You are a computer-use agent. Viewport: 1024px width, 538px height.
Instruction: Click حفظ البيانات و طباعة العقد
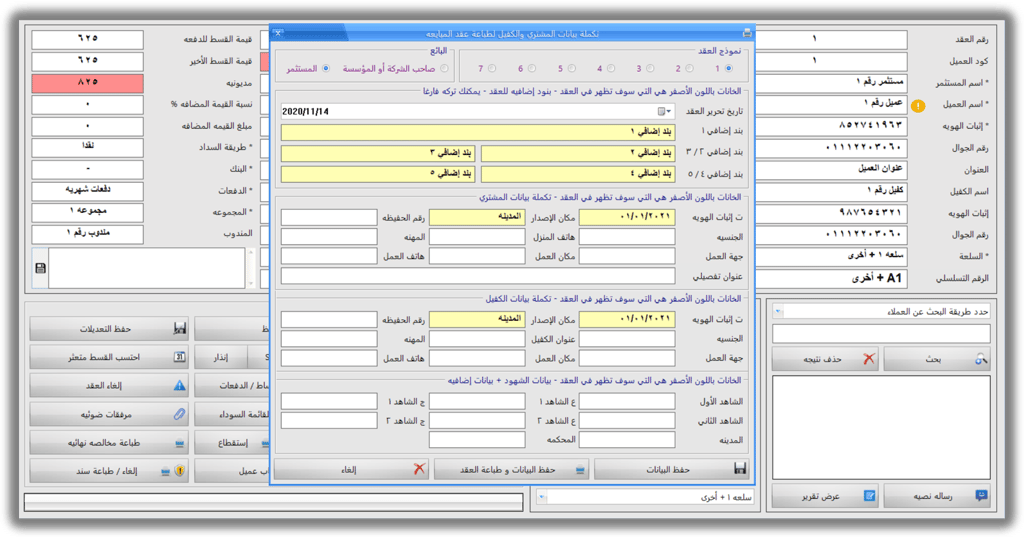point(511,469)
